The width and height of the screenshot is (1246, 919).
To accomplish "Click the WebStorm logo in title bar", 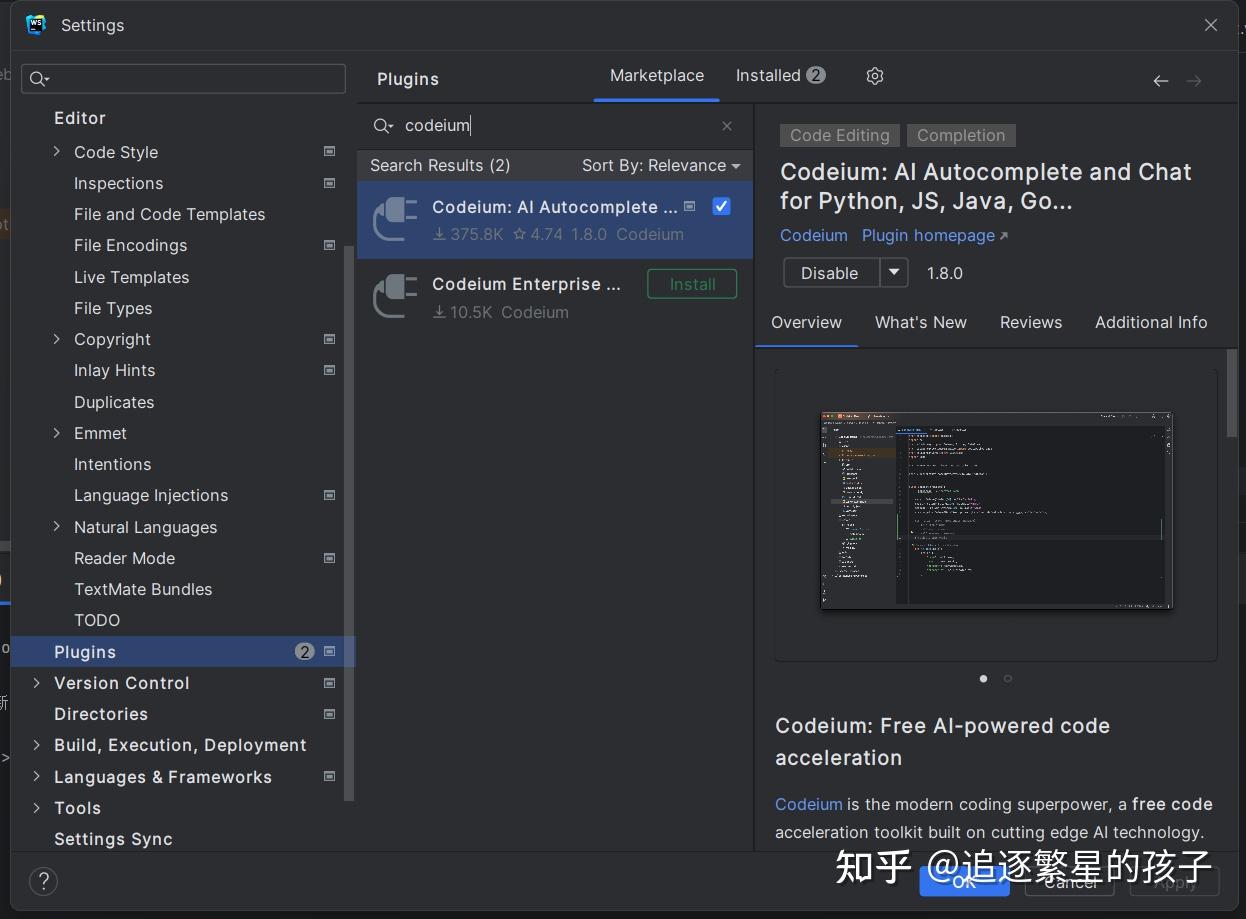I will [37, 25].
